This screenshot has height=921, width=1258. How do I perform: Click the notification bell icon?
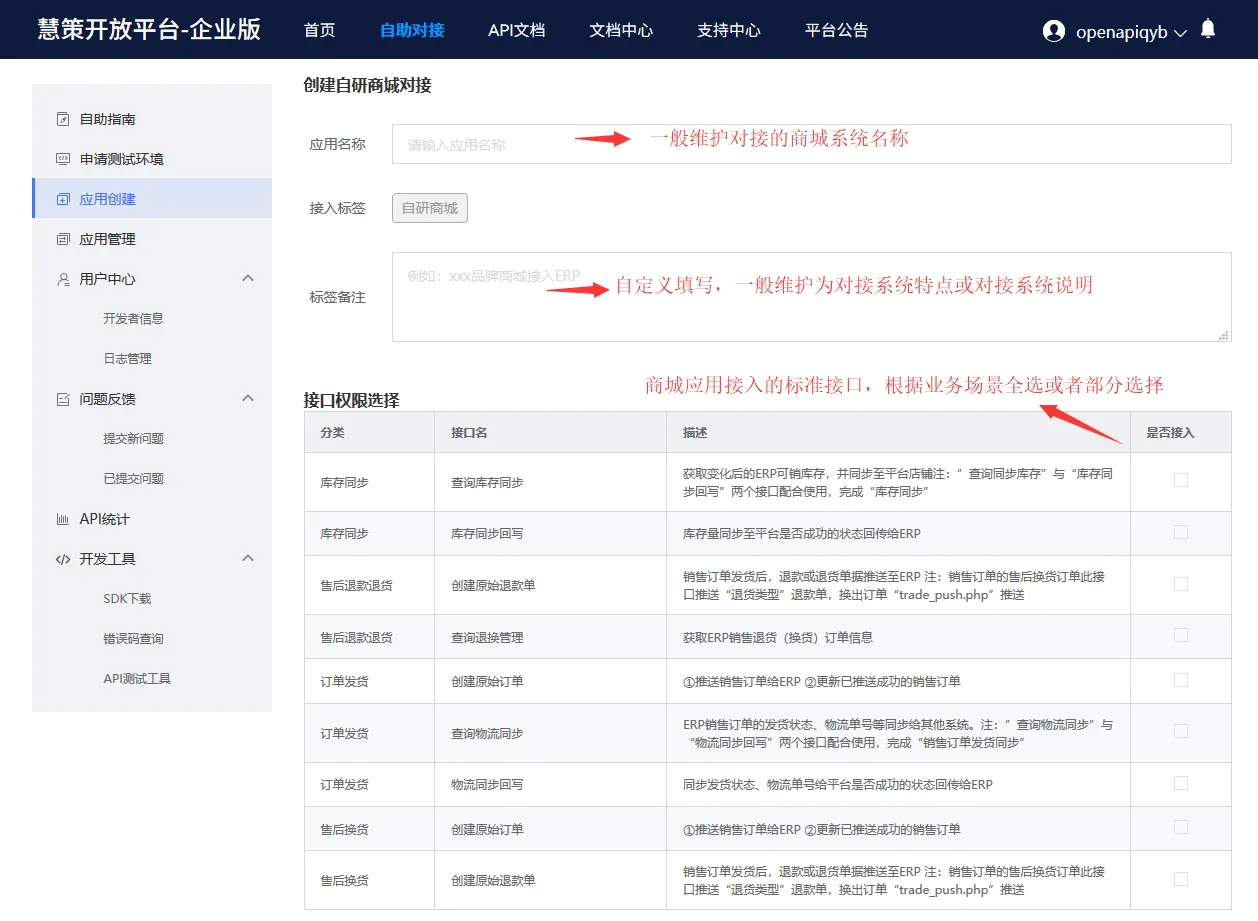click(1208, 29)
